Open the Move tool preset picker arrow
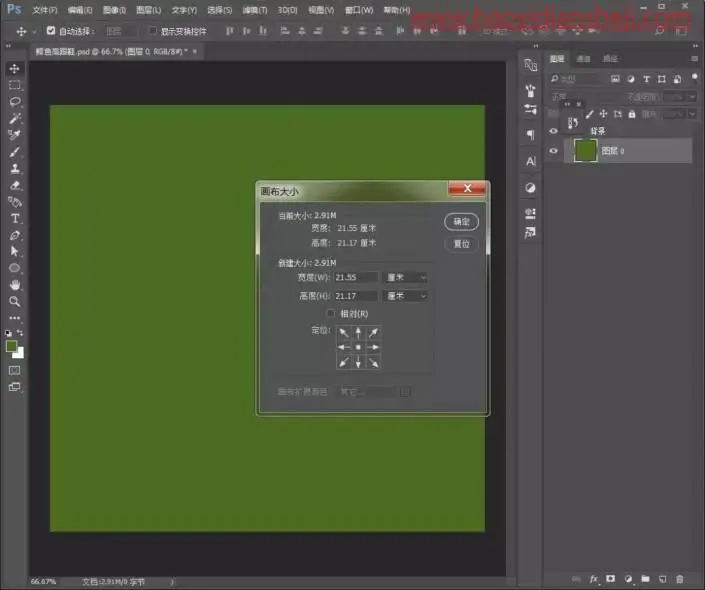 pyautogui.click(x=34, y=31)
